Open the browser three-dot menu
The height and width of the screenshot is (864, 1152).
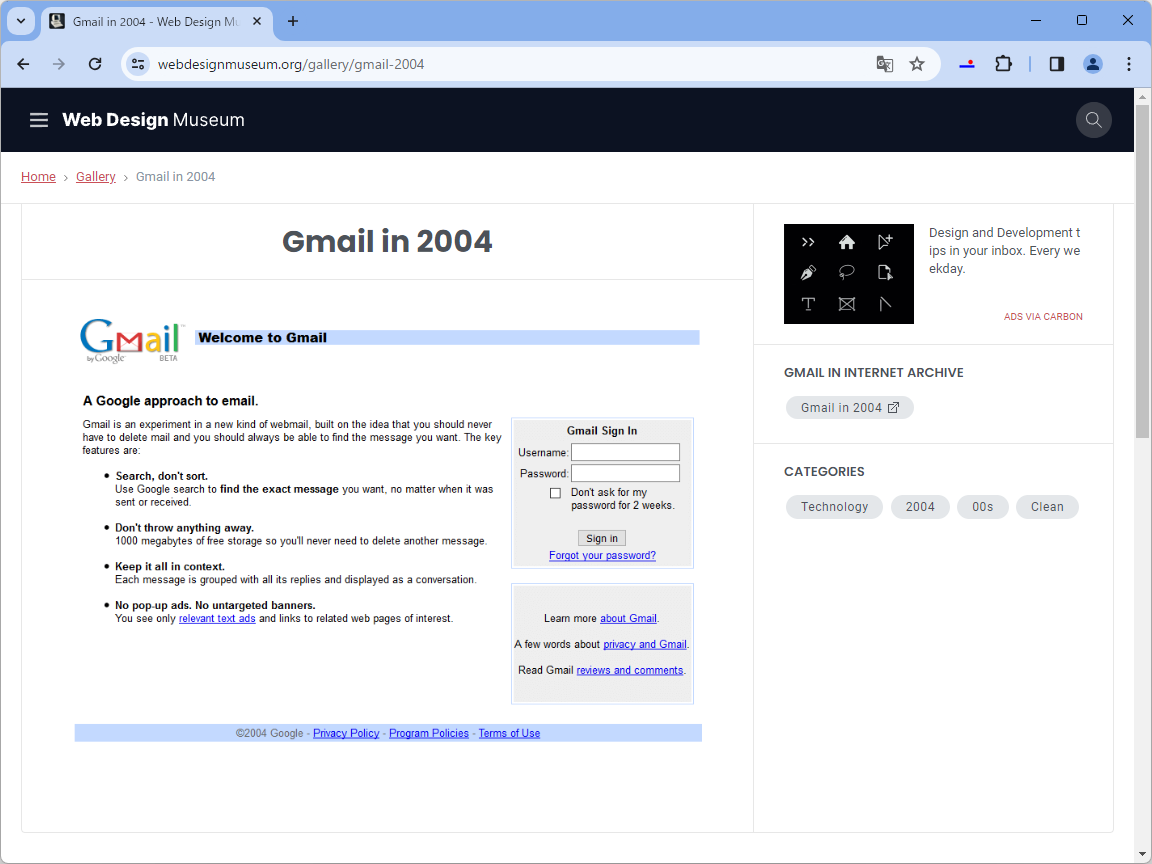coord(1128,63)
